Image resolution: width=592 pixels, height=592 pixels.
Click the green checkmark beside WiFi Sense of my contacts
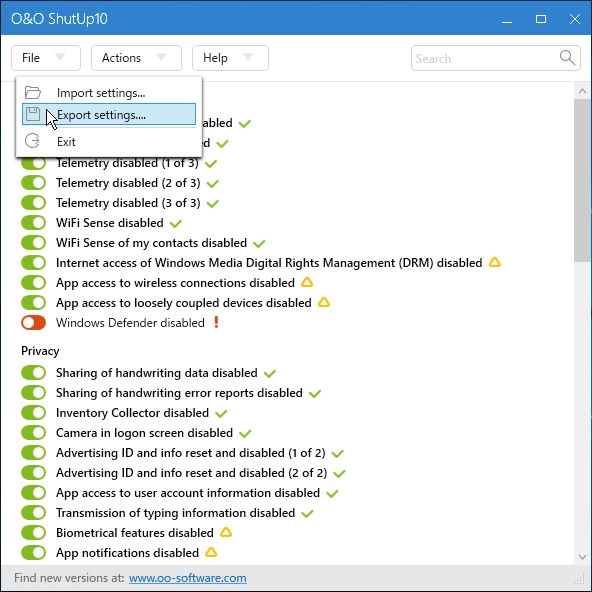click(259, 244)
